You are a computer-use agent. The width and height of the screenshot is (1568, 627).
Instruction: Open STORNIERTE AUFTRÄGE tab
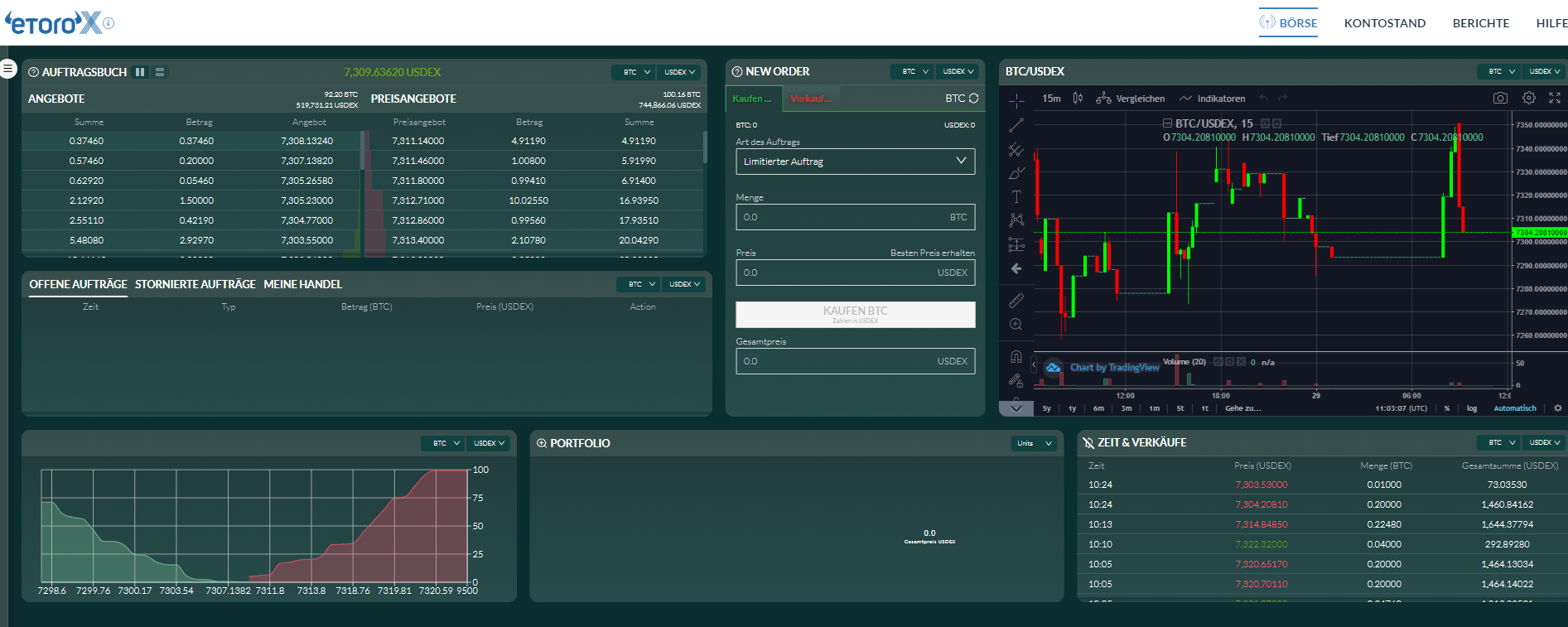[195, 284]
